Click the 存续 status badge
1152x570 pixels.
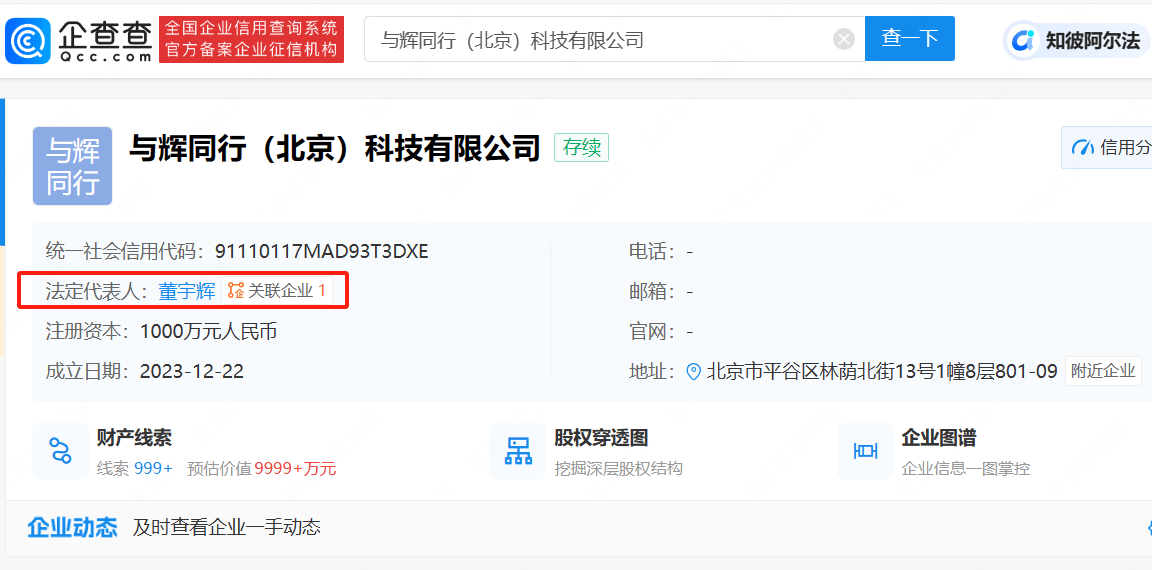click(x=582, y=148)
